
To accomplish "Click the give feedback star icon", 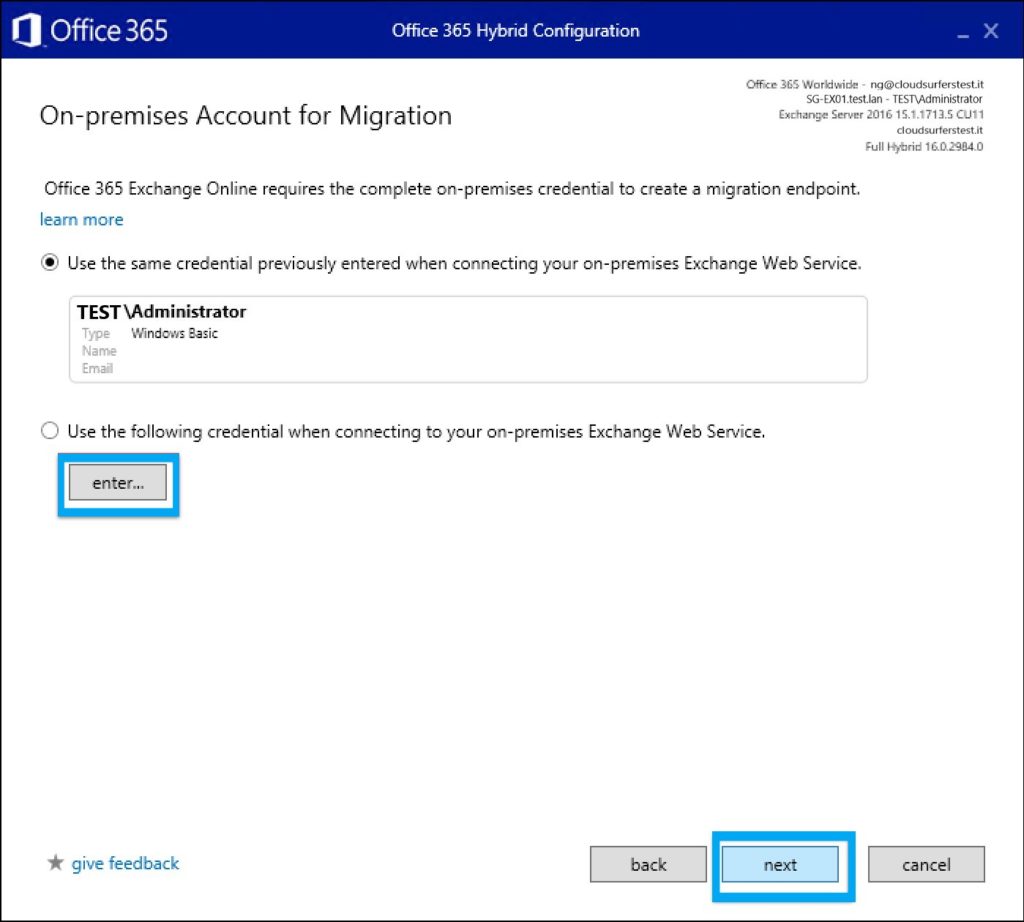I will [x=56, y=863].
